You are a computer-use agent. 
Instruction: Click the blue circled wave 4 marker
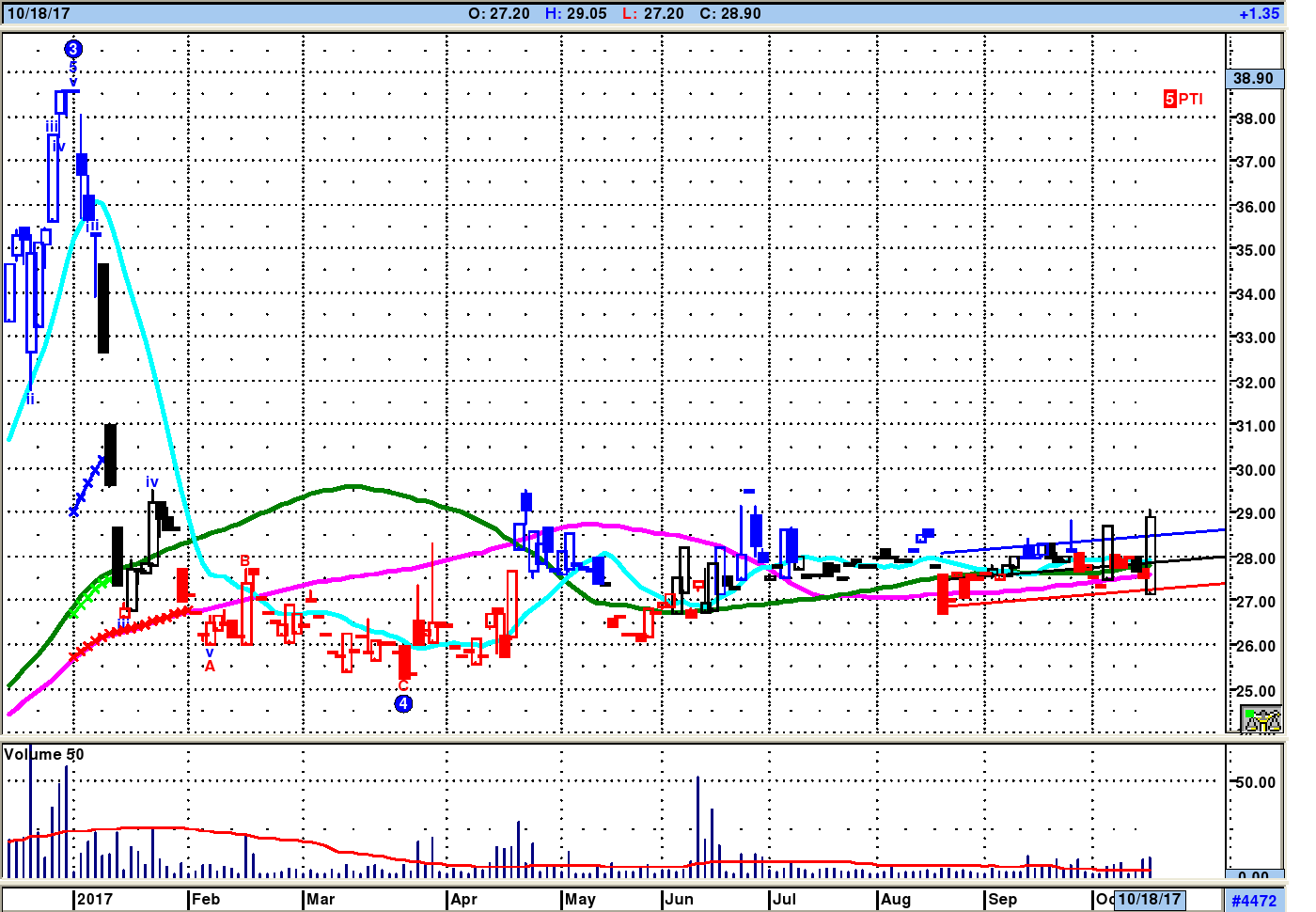pyautogui.click(x=403, y=703)
